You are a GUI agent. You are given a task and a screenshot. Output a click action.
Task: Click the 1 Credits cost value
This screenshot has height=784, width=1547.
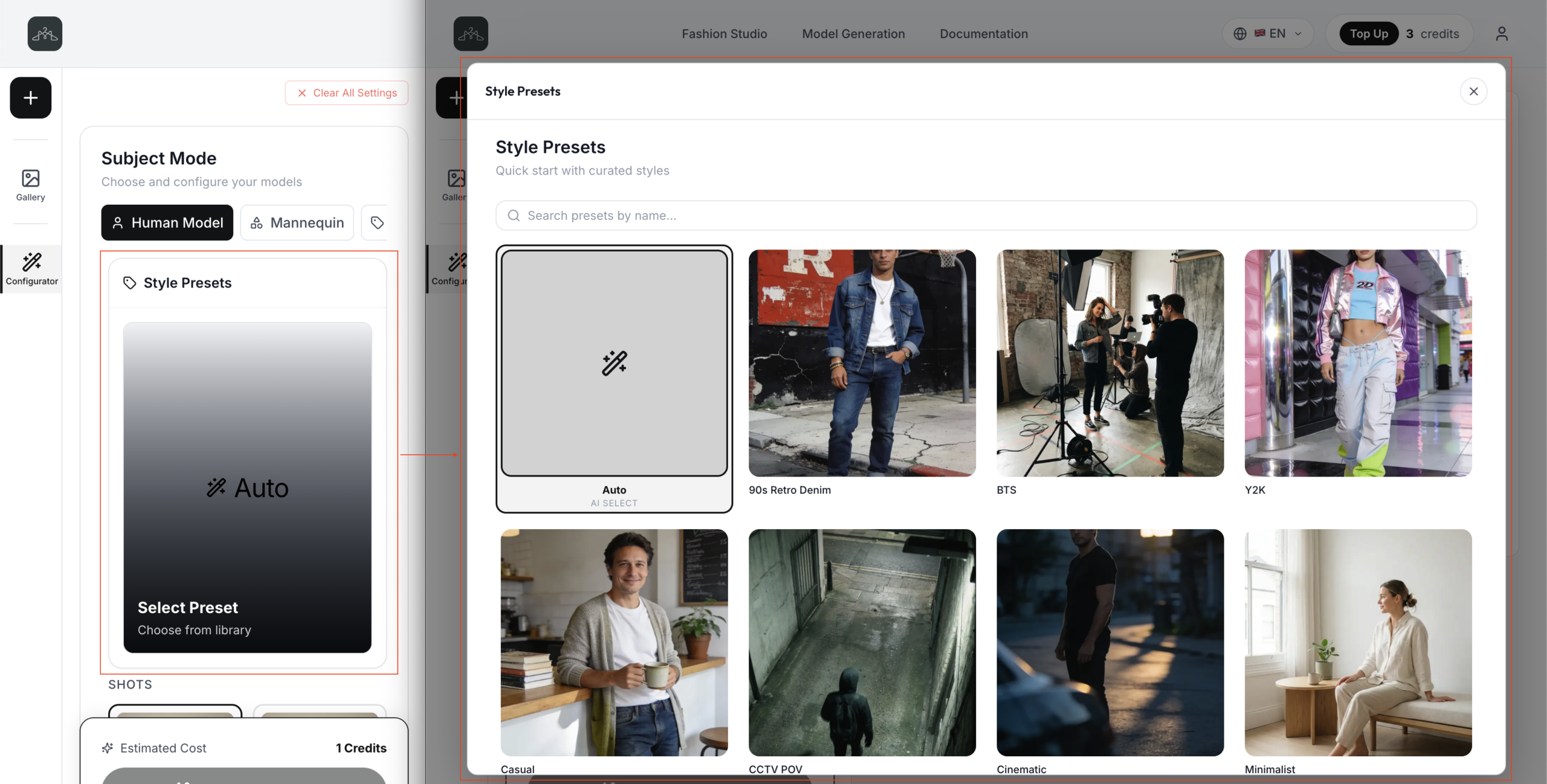click(x=361, y=748)
